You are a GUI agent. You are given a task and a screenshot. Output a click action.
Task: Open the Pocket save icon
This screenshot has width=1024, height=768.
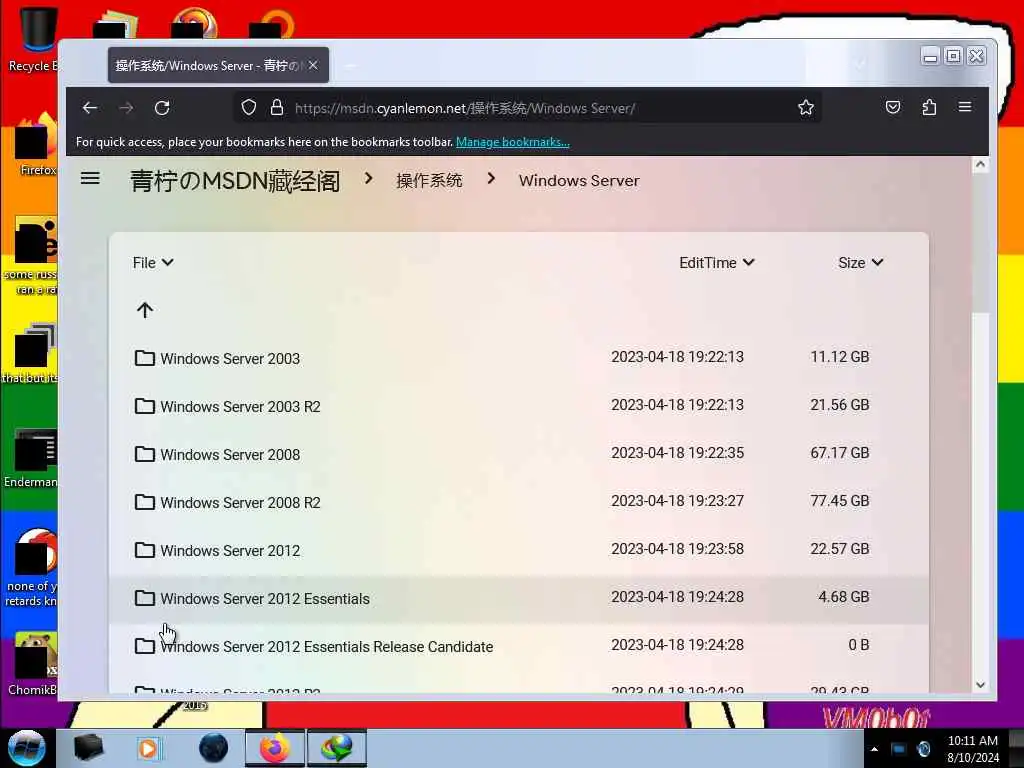pyautogui.click(x=893, y=107)
